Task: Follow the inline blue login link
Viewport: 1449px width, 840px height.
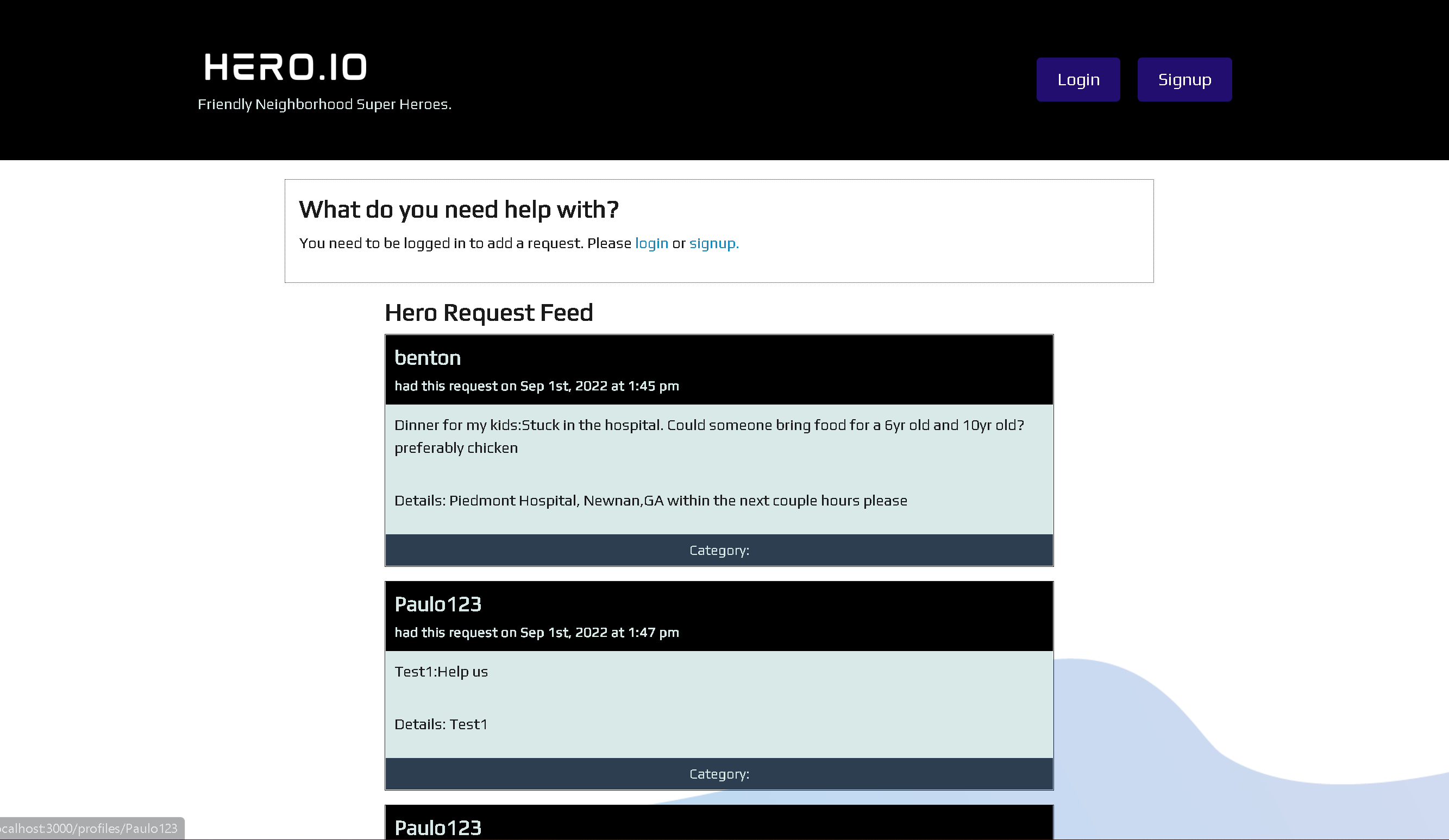Action: 651,243
